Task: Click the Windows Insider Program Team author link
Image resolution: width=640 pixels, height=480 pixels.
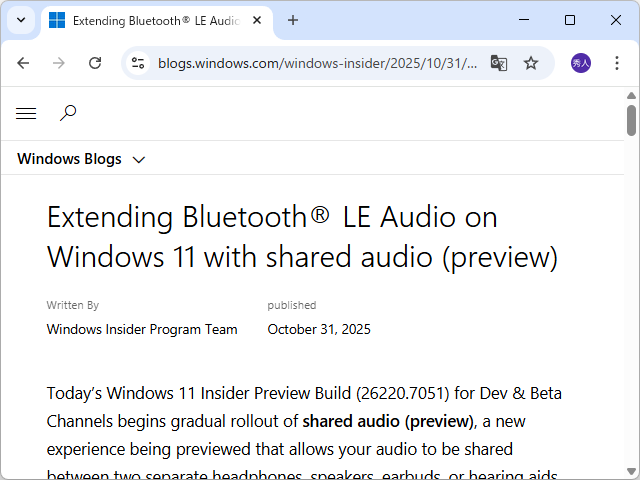Action: click(142, 329)
